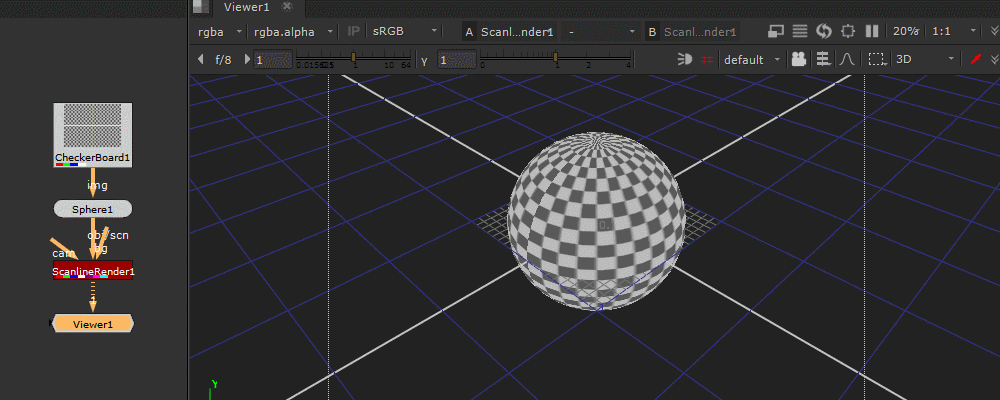Open the sRGB viewer process dropdown
Screen dimensions: 1000x400
click(x=405, y=31)
